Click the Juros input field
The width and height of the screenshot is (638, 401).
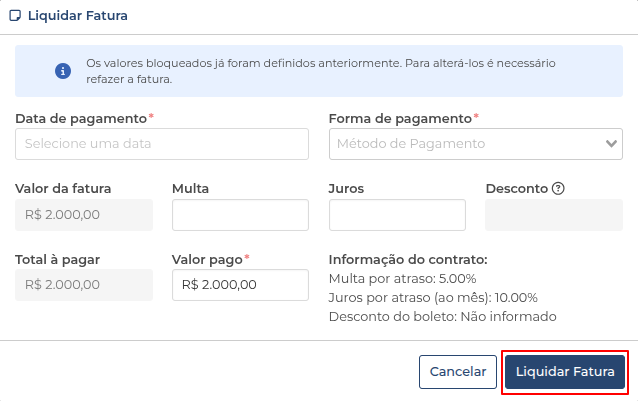397,215
